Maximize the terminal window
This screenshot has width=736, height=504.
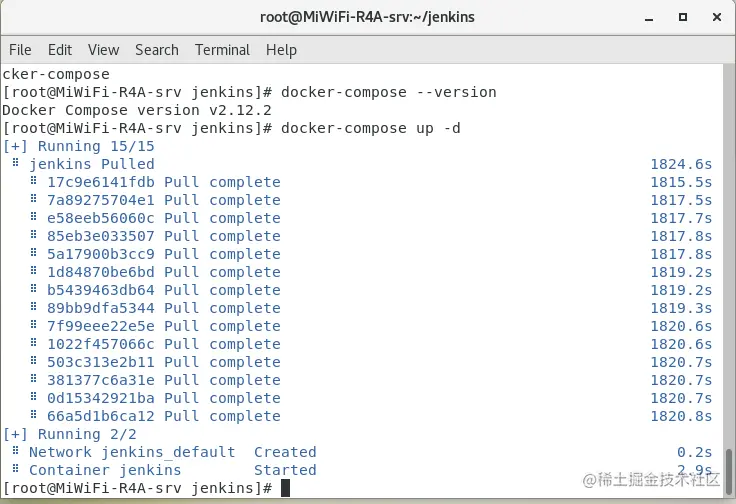click(x=683, y=17)
